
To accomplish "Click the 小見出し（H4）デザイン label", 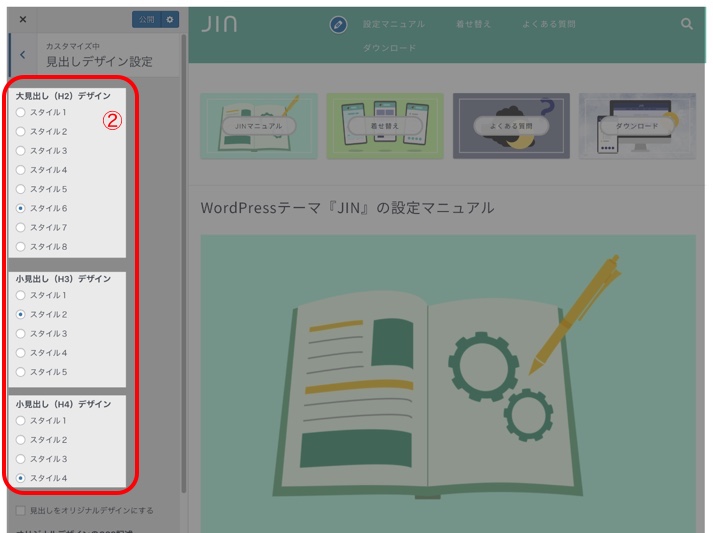I will pos(63,404).
